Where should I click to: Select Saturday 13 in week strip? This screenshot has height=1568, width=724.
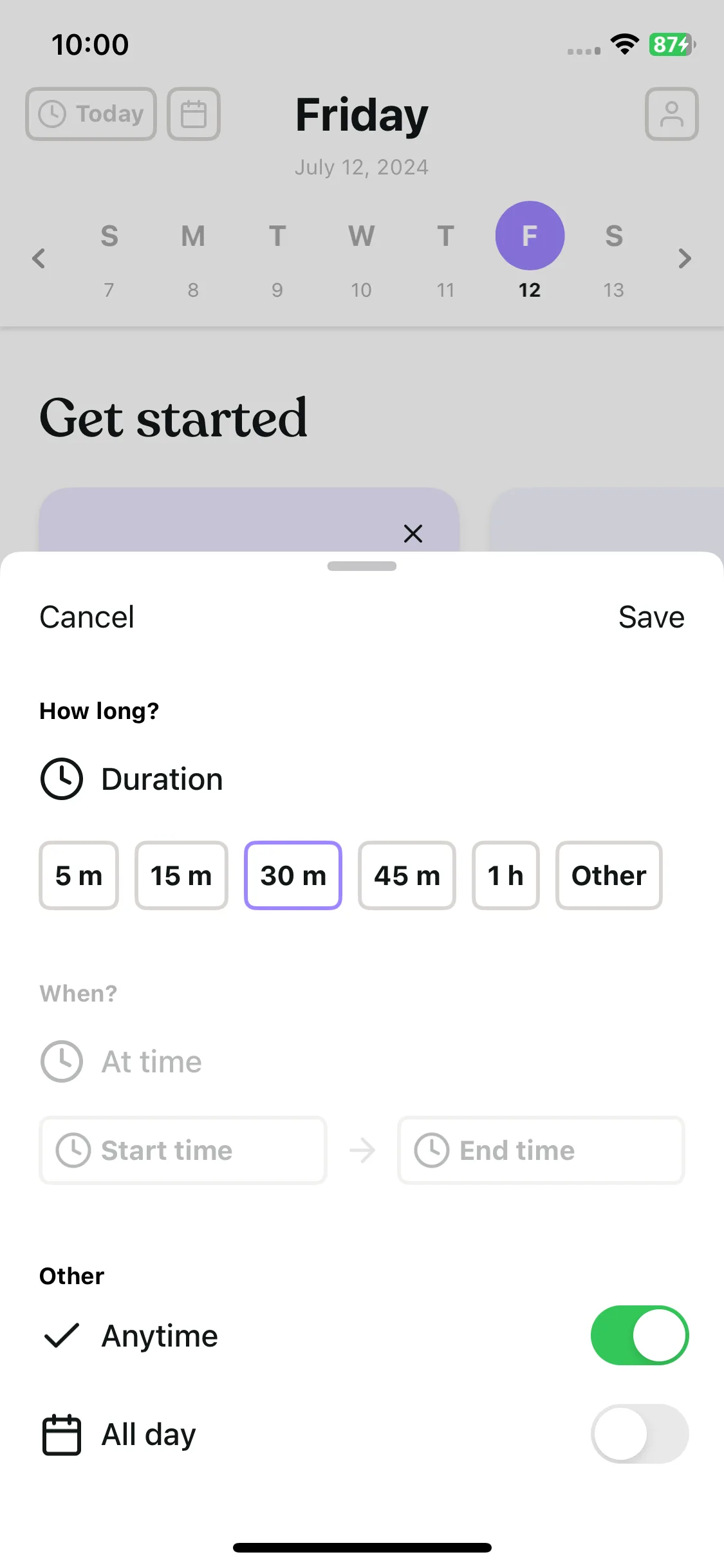point(614,259)
